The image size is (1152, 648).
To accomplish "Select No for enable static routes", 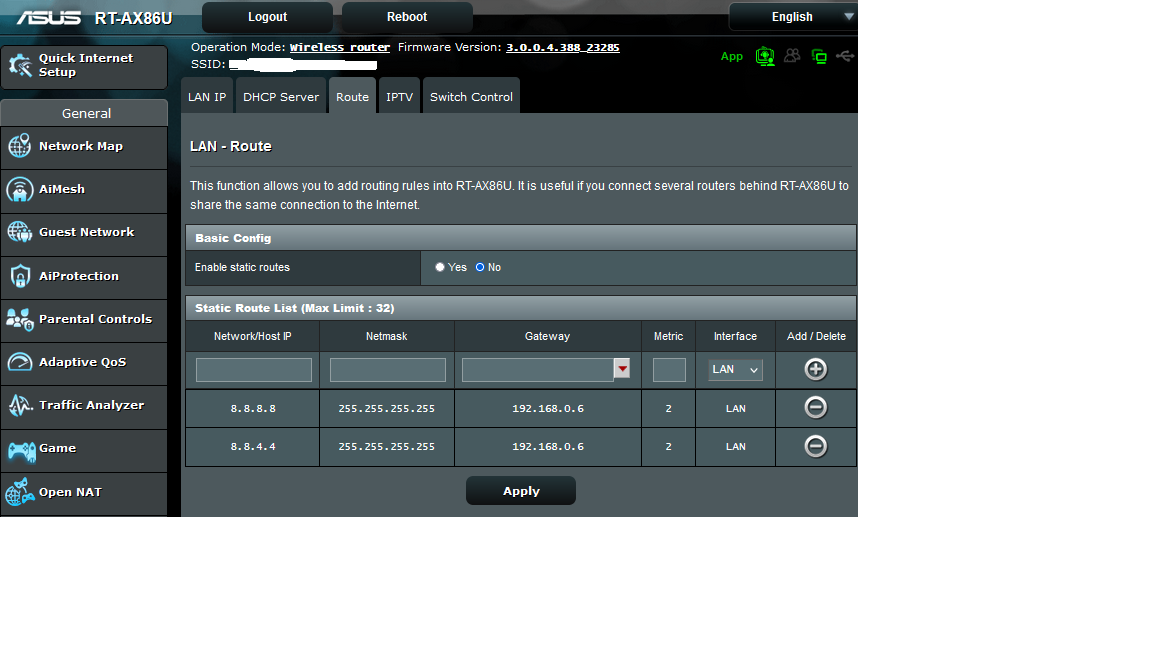I will click(480, 268).
